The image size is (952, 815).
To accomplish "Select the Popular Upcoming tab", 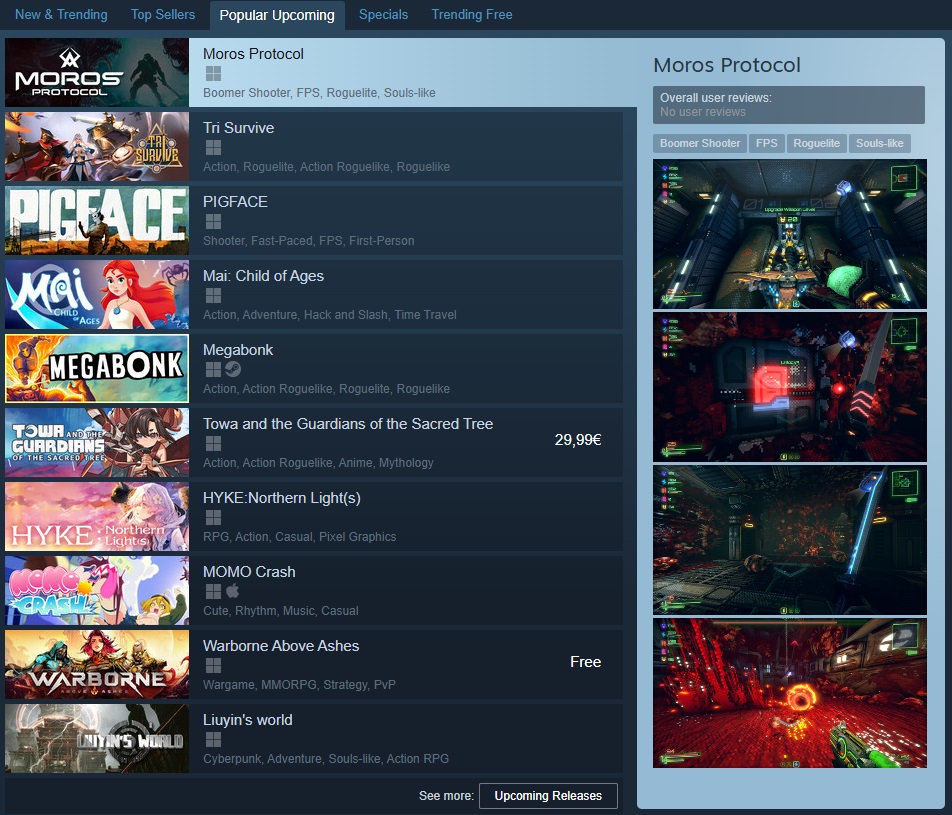I will click(x=277, y=15).
